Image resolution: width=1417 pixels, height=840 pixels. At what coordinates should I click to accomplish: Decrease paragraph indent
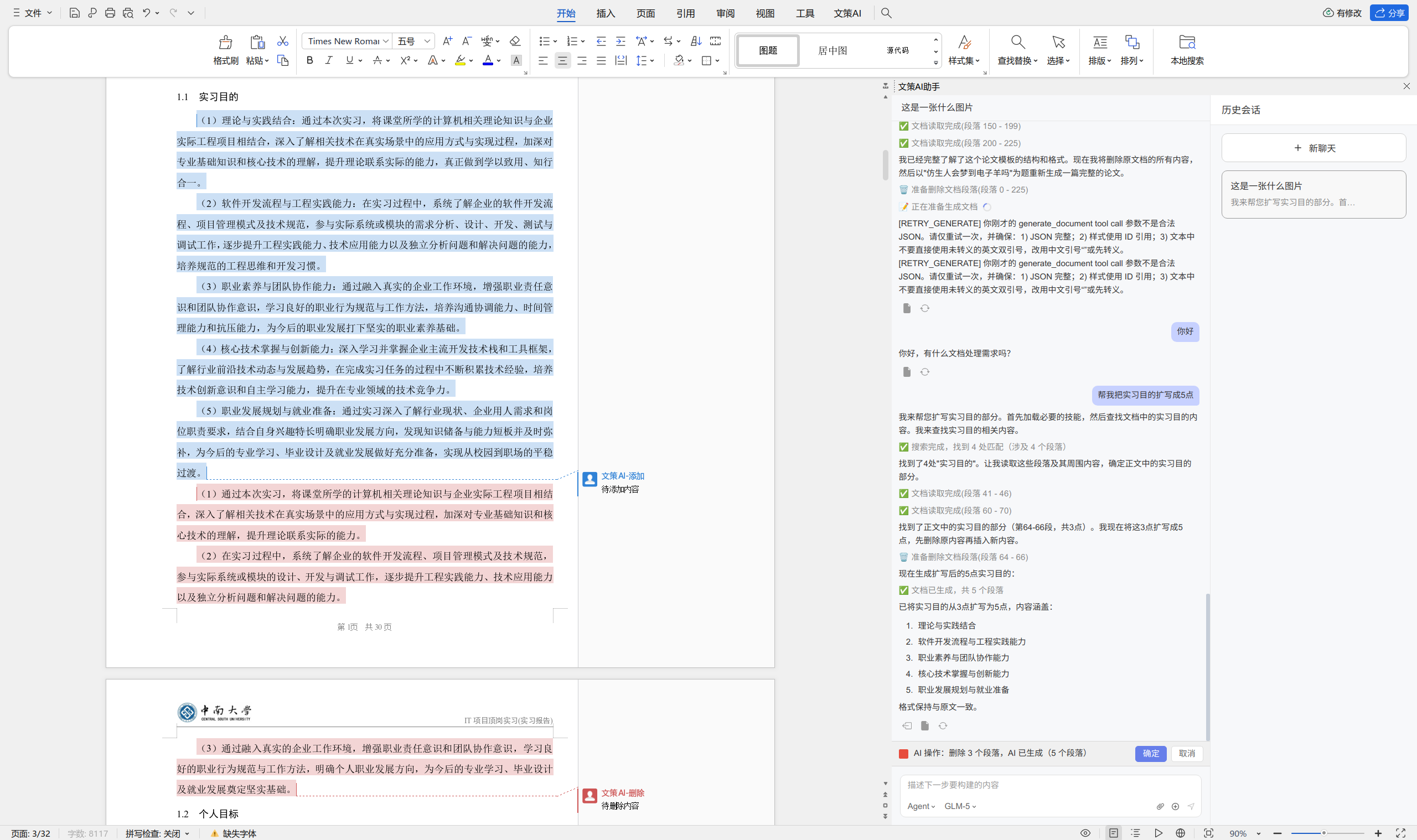coord(601,42)
